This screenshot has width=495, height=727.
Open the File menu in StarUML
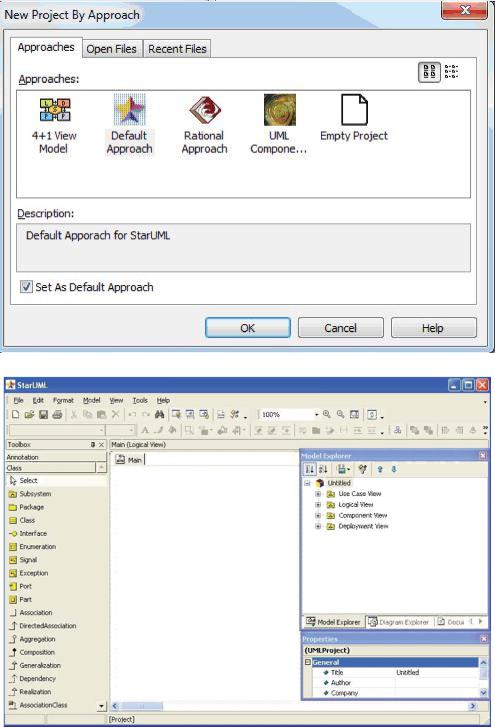click(x=18, y=400)
